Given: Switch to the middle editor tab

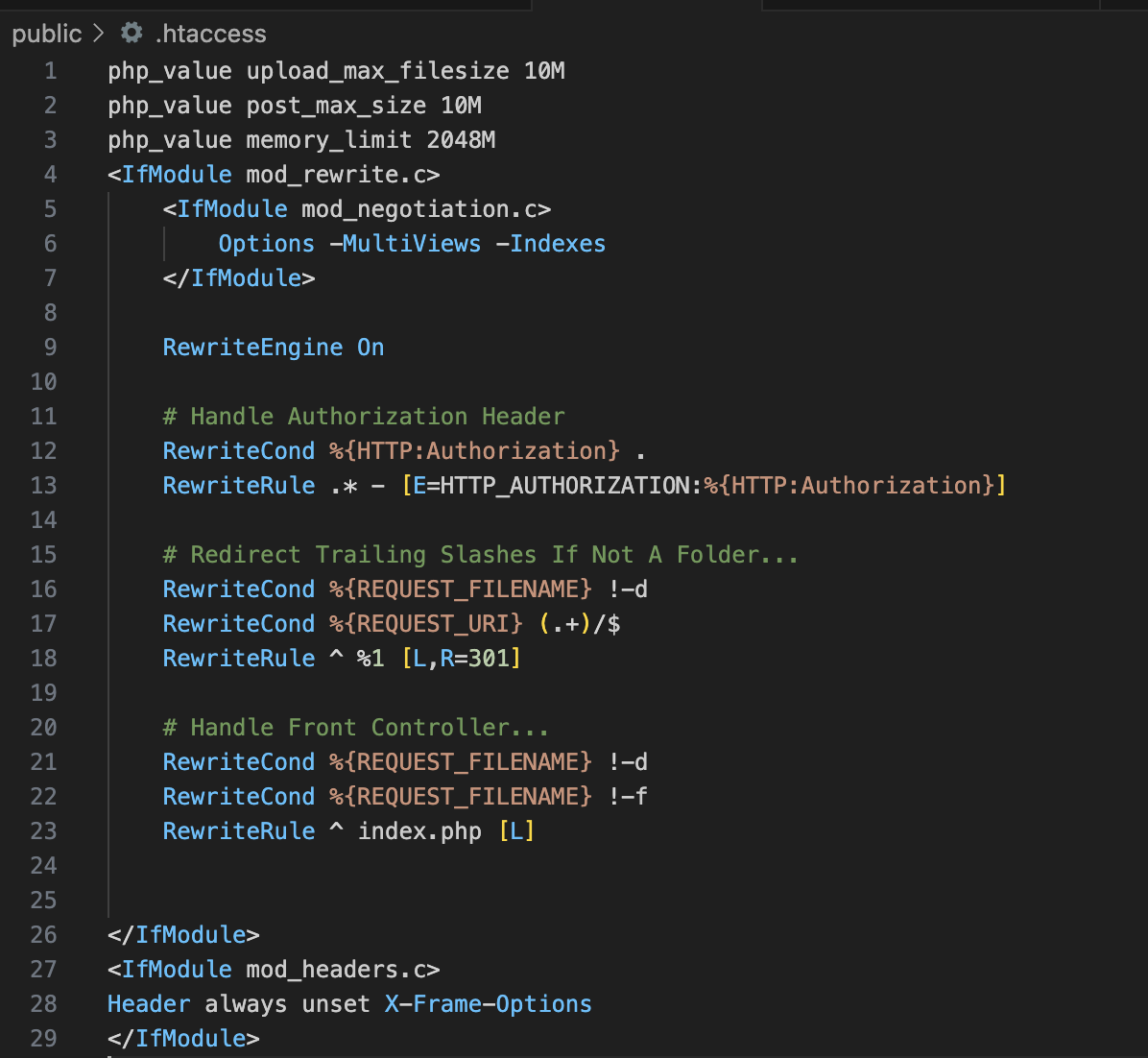Looking at the screenshot, I should click(648, 5).
